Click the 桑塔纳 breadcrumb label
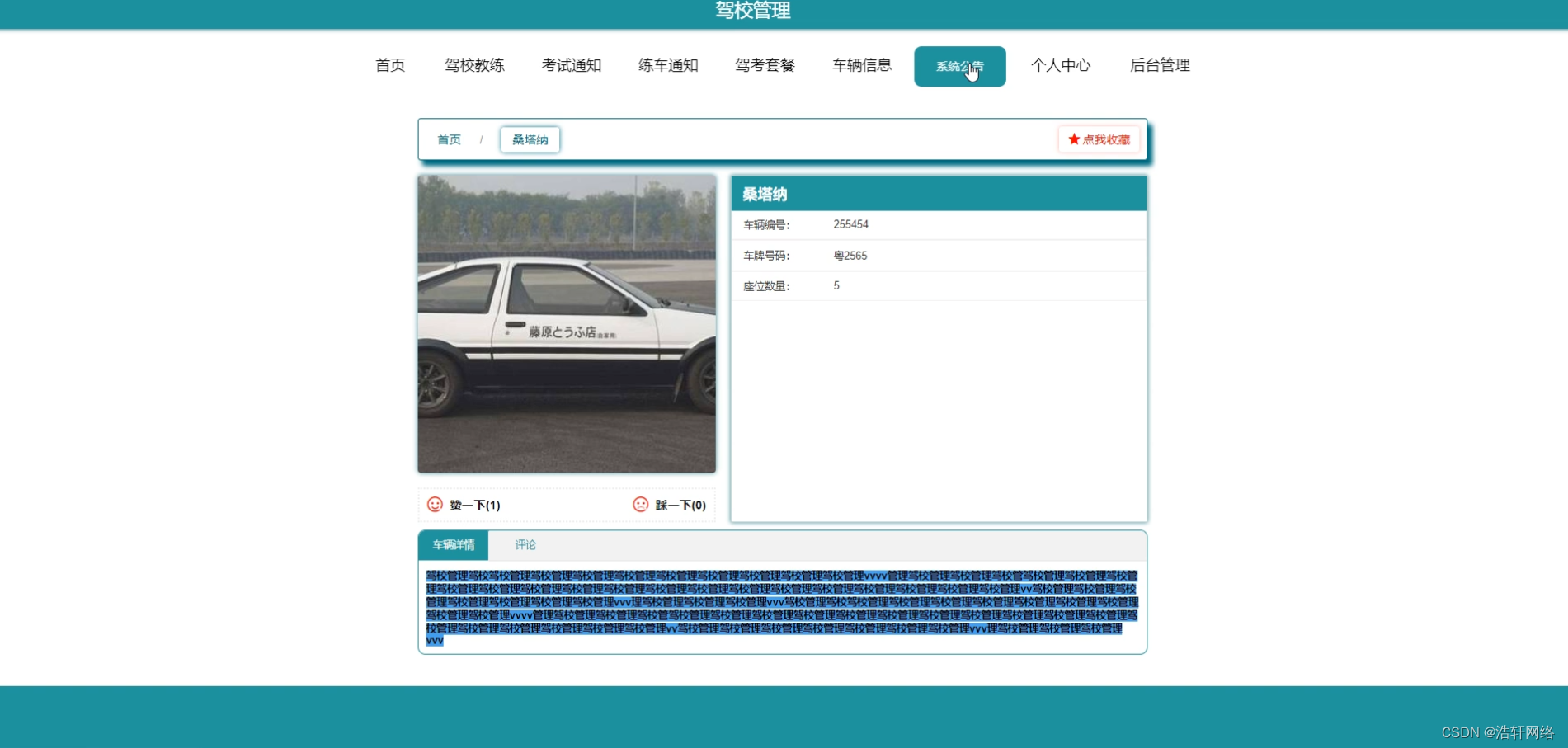This screenshot has height=748, width=1568. coord(529,139)
